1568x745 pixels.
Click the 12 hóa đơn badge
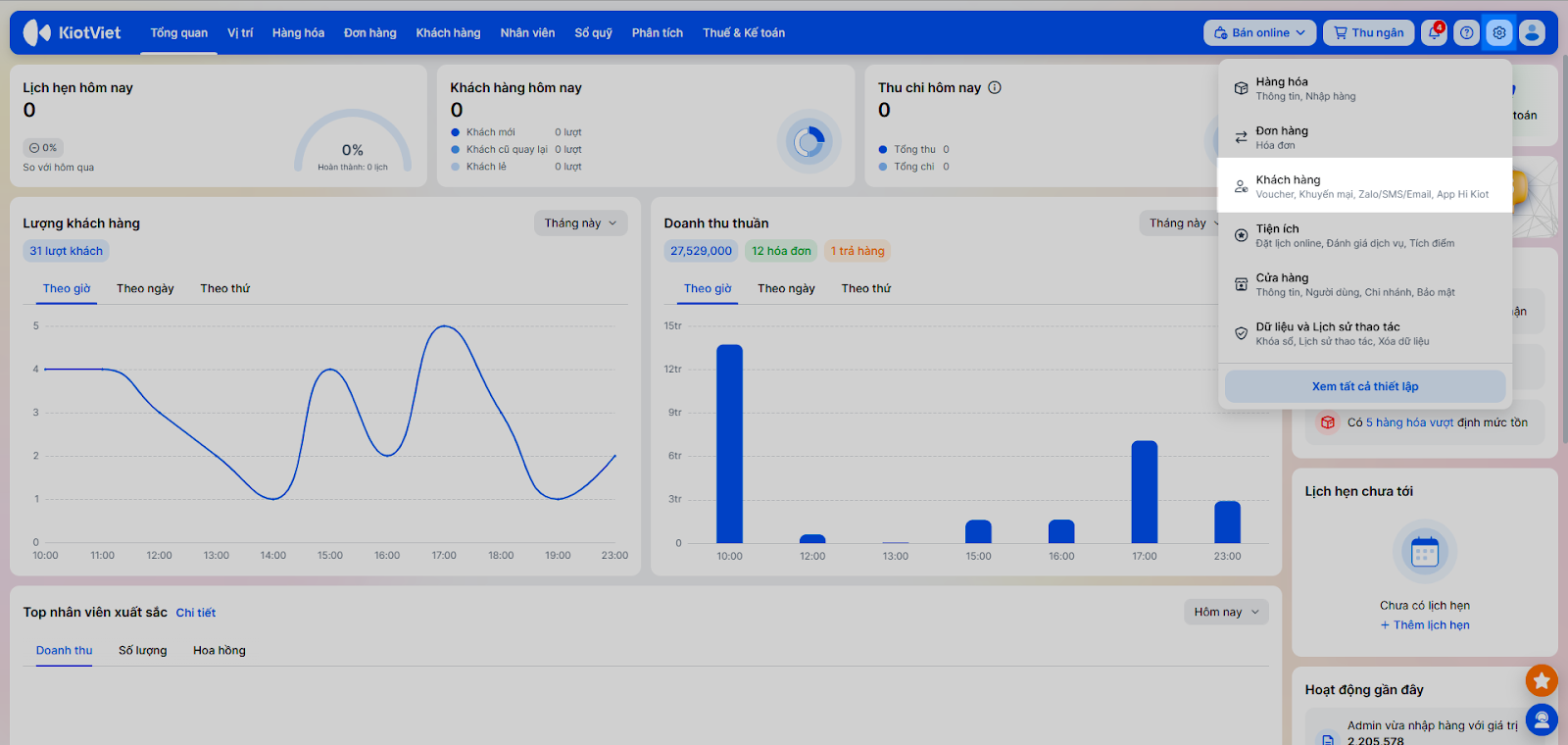(781, 251)
